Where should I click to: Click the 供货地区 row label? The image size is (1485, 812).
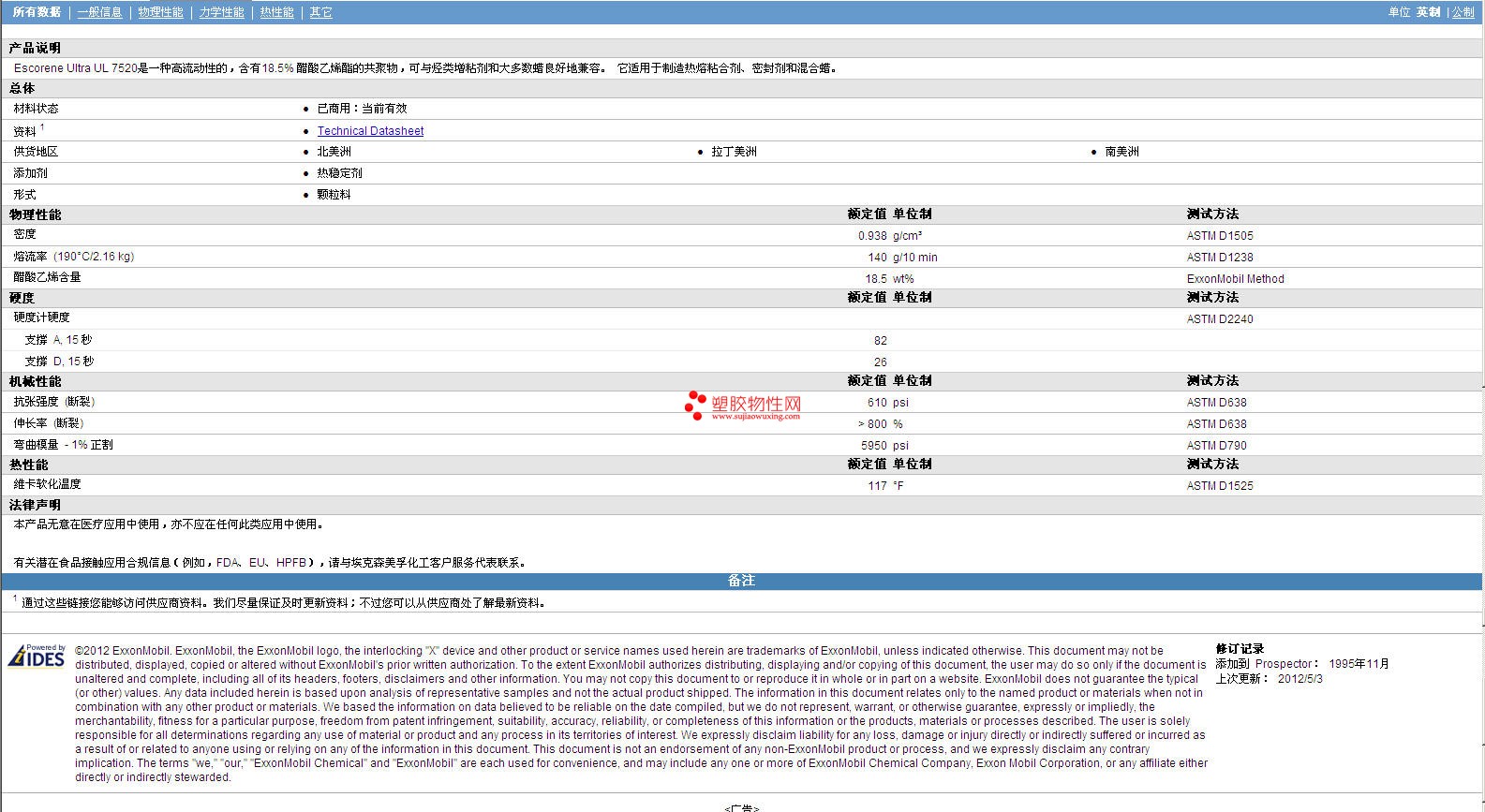(x=36, y=152)
